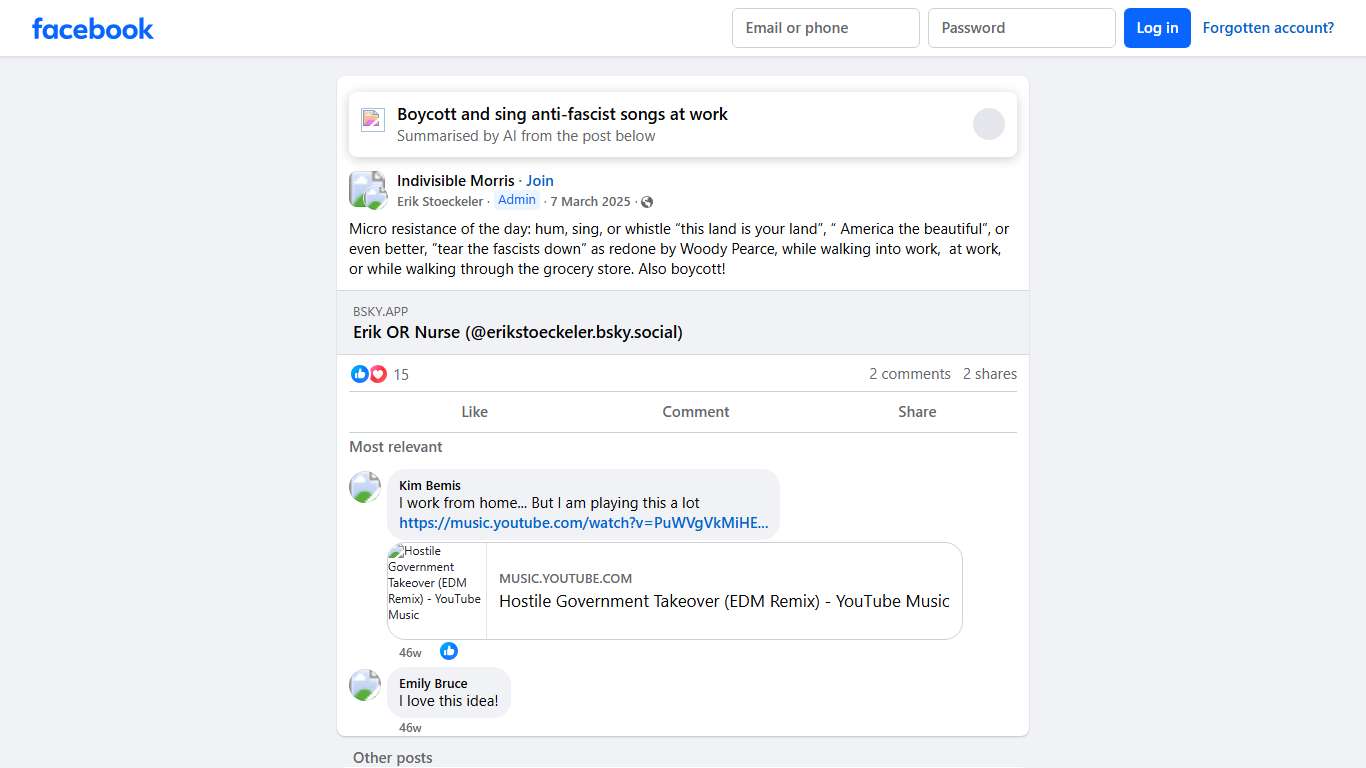Image resolution: width=1366 pixels, height=768 pixels.
Task: Open the like and love reactions list
Action: coord(369,374)
